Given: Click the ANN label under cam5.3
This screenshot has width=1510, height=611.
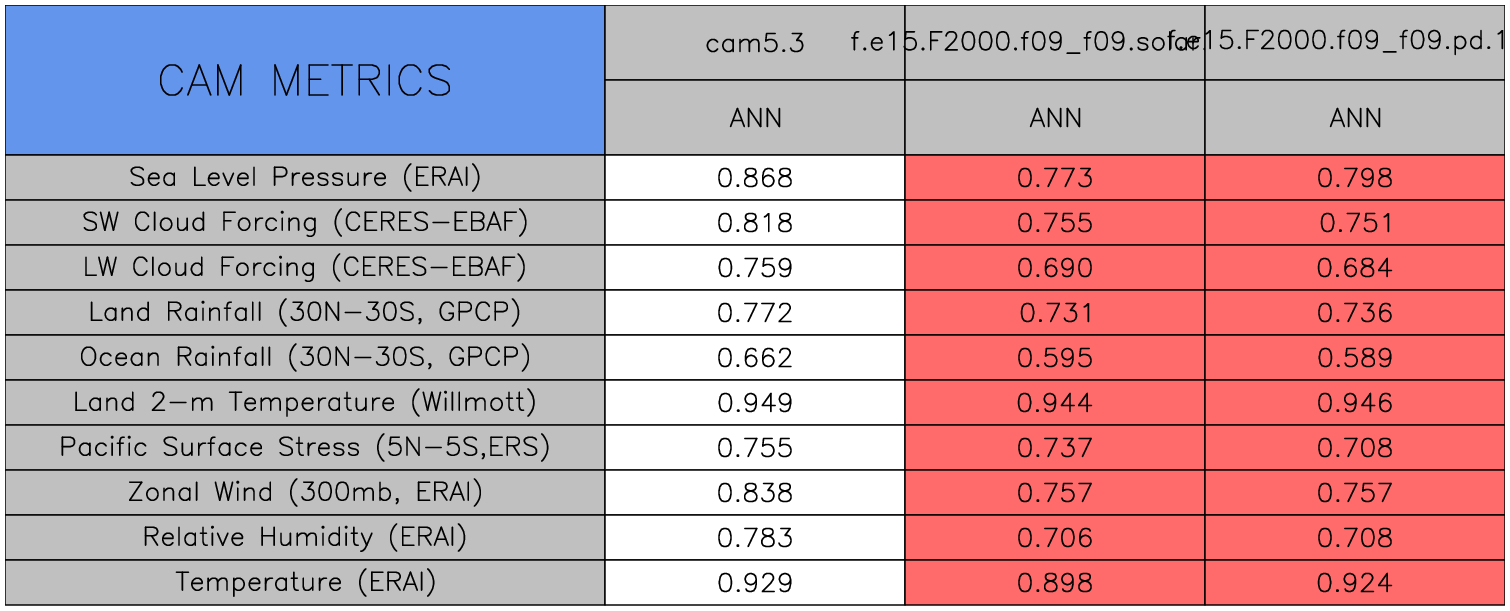Looking at the screenshot, I should point(755,118).
